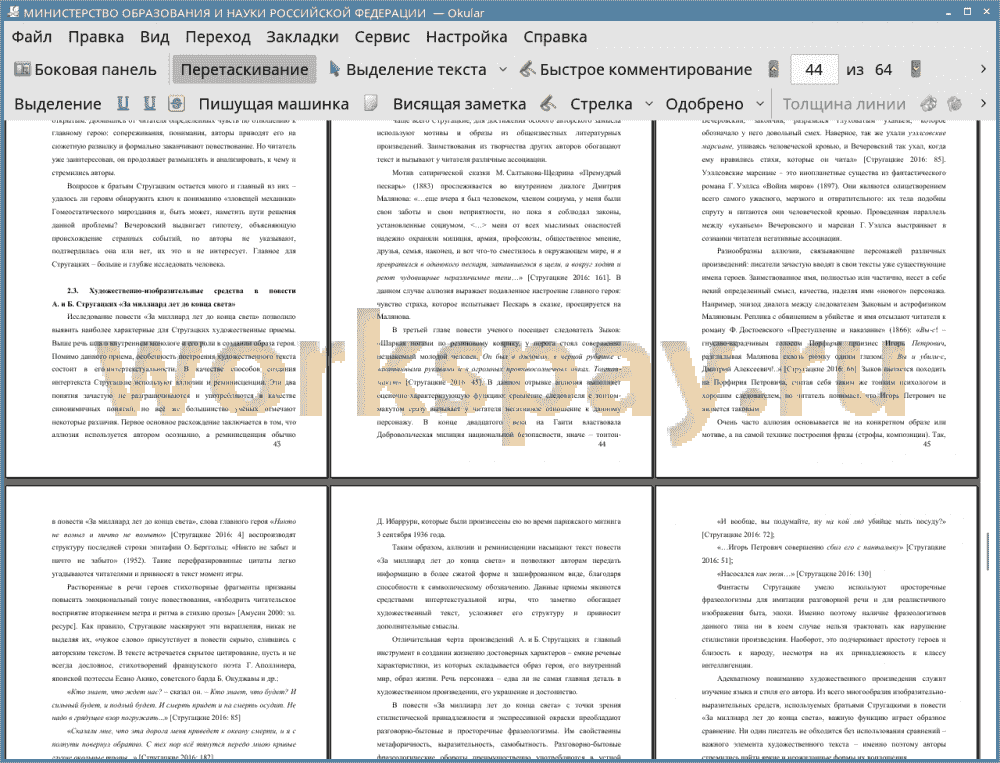The width and height of the screenshot is (1000, 763).
Task: Toggle the Боковая панель sidebar
Action: click(85, 70)
